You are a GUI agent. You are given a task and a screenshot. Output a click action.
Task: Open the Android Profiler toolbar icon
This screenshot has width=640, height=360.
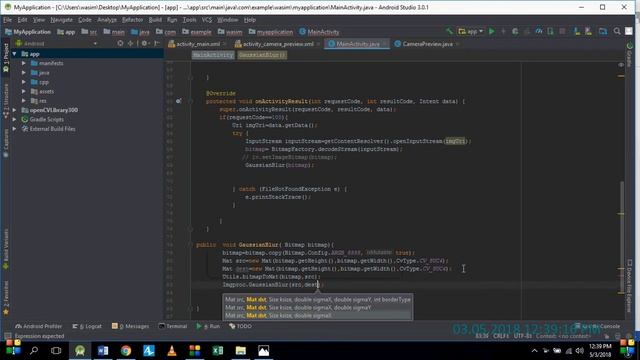click(539, 31)
